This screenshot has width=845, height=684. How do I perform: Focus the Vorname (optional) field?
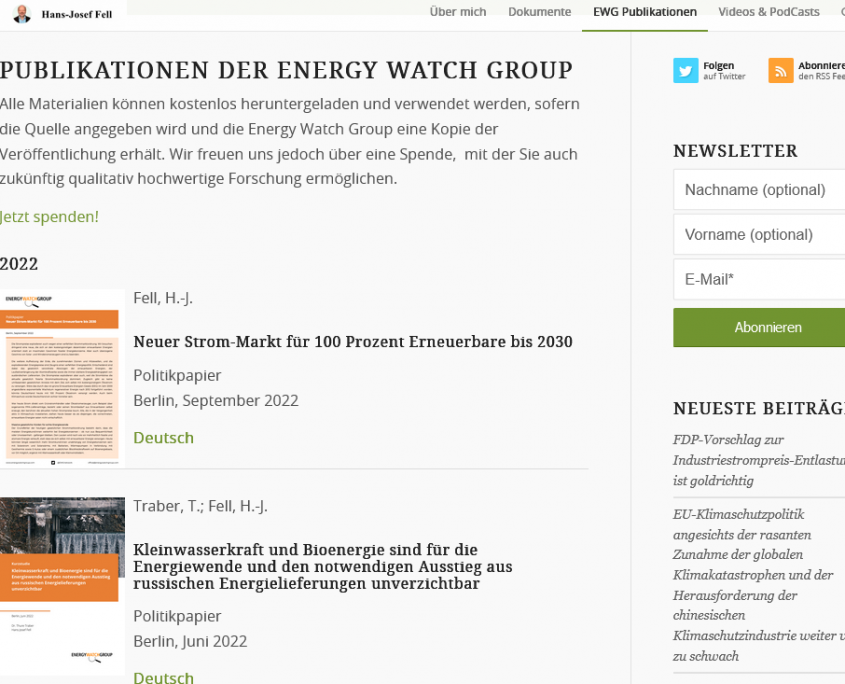pyautogui.click(x=760, y=235)
